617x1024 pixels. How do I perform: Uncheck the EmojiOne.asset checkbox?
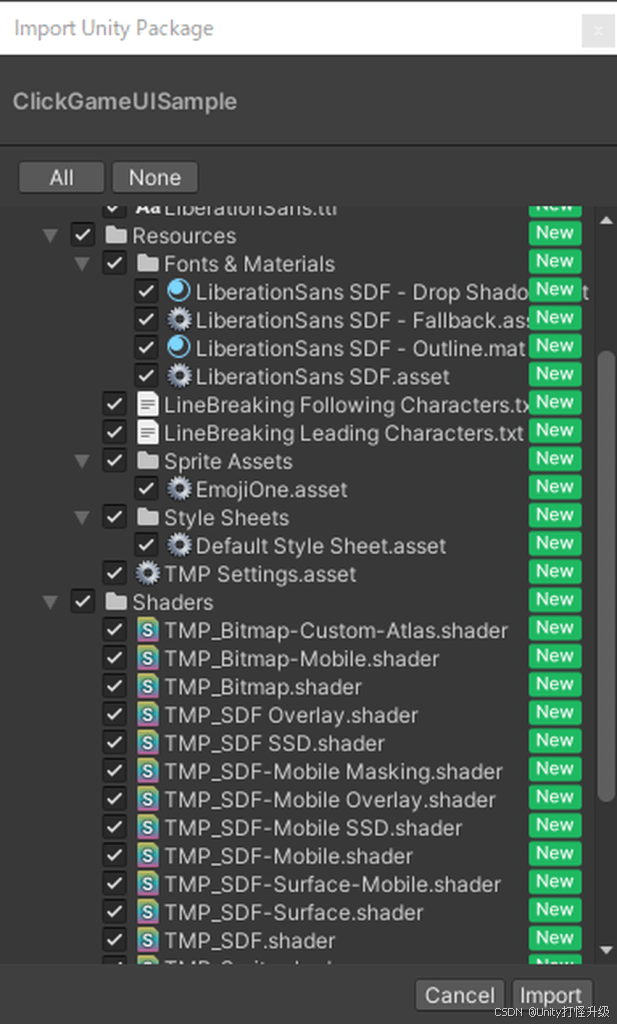pos(146,488)
